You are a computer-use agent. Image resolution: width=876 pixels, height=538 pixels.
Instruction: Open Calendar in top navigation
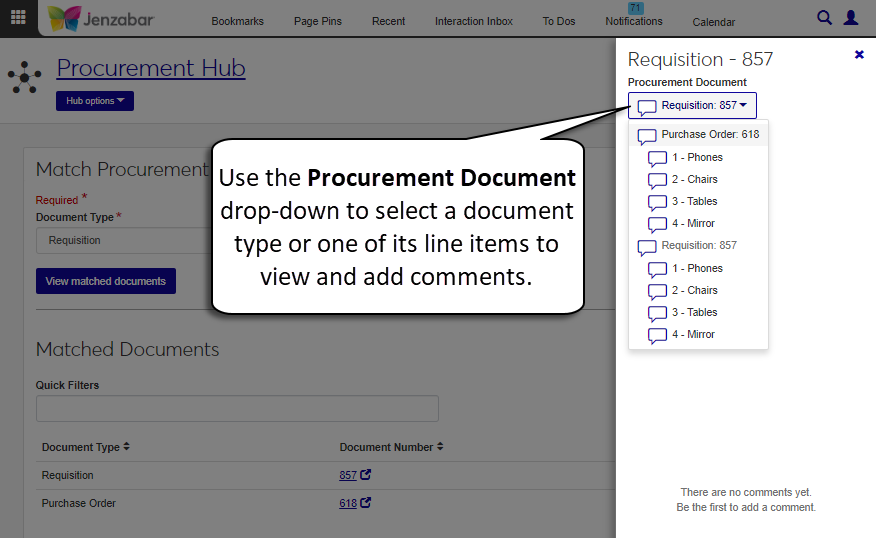(714, 22)
